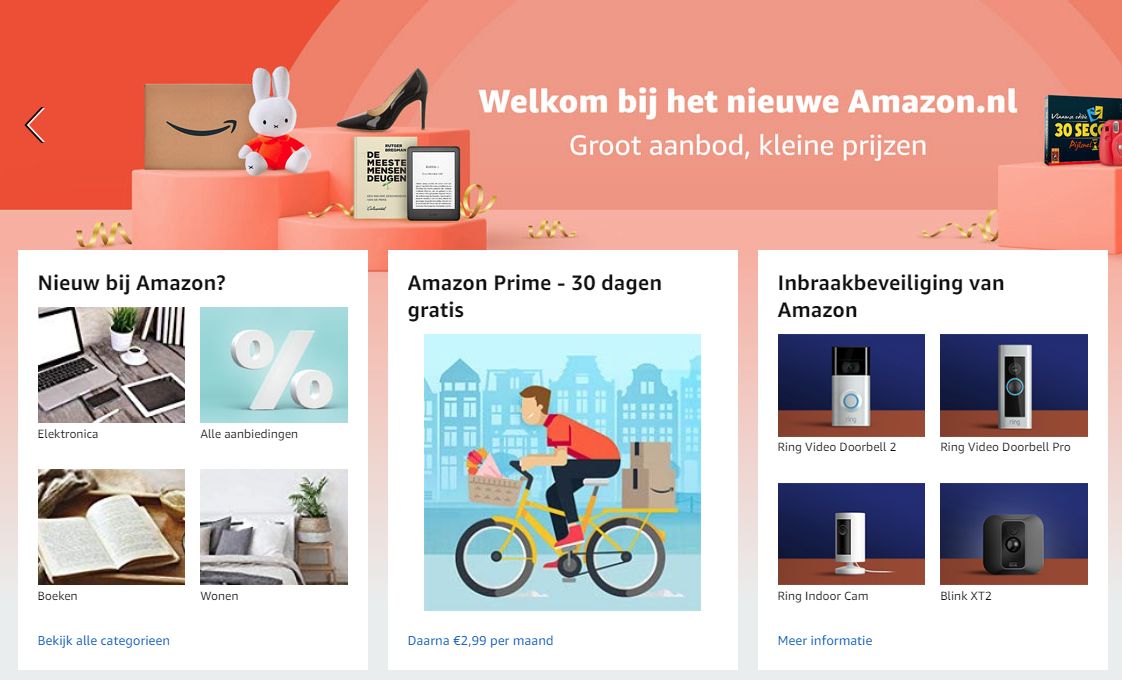Select the Blink XT2 camera image

point(1014,534)
